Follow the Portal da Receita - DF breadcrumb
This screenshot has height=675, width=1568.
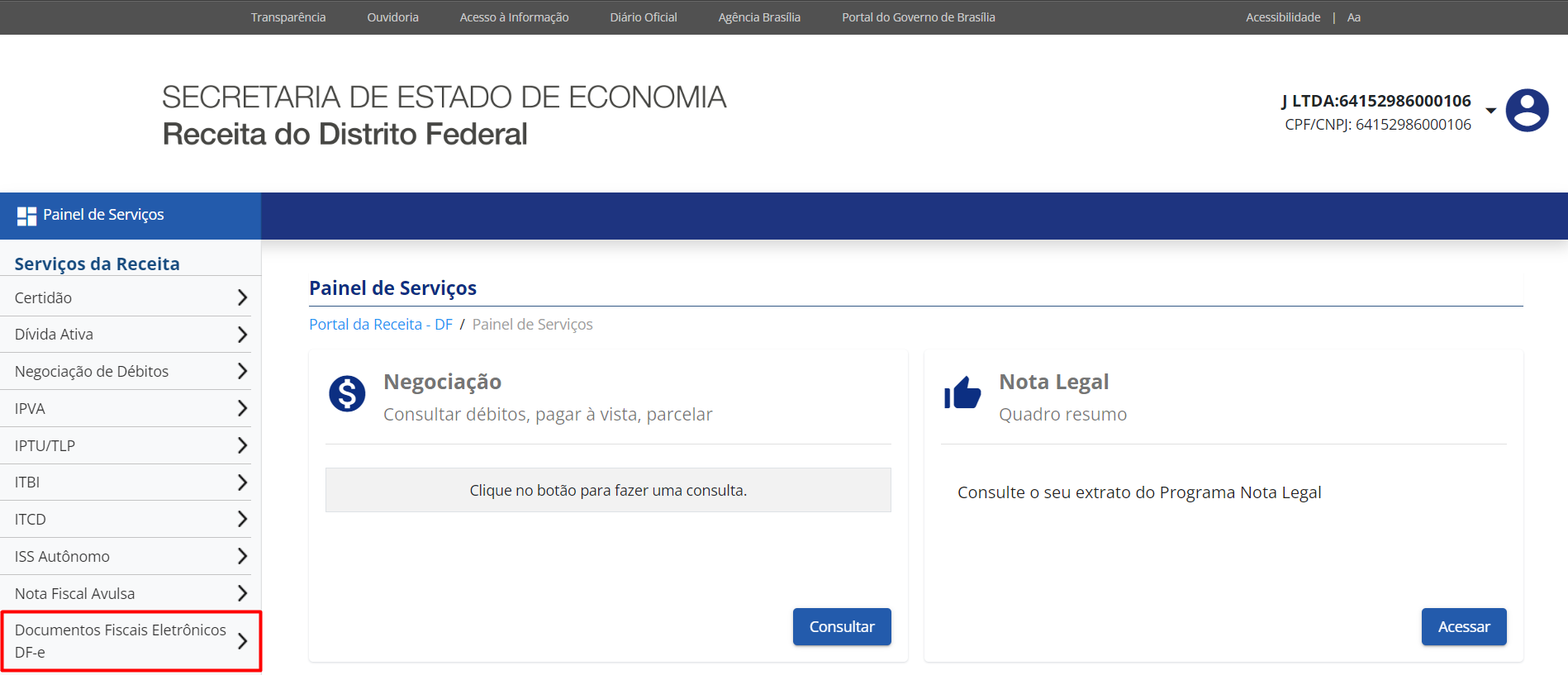click(380, 325)
